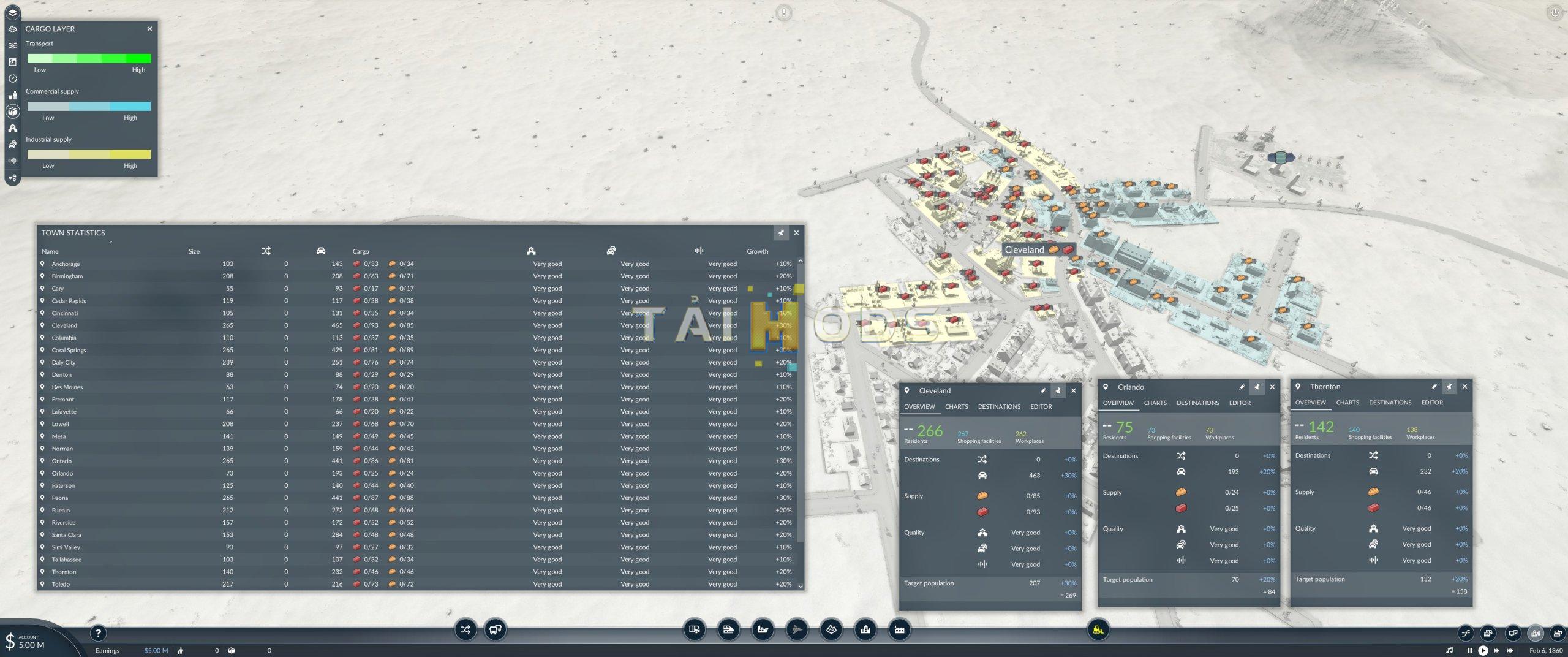Viewport: 1568px width, 657px height.
Task: Click the rename pencil in Cleveland window
Action: coord(1043,390)
